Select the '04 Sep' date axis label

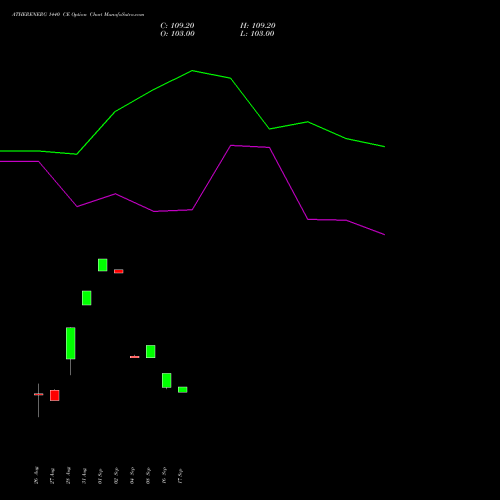(132, 475)
